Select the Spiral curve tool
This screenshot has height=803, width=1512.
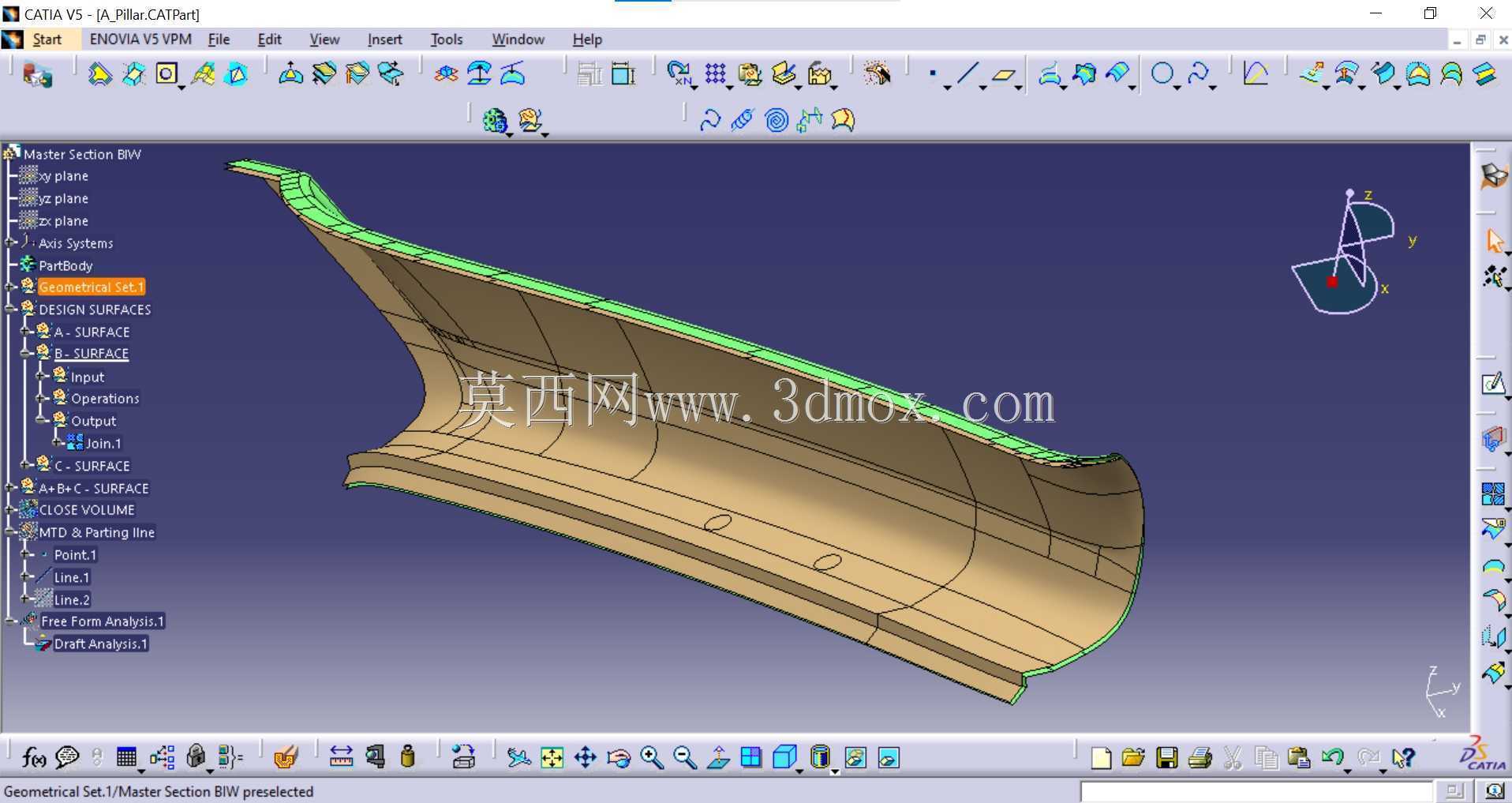[777, 120]
